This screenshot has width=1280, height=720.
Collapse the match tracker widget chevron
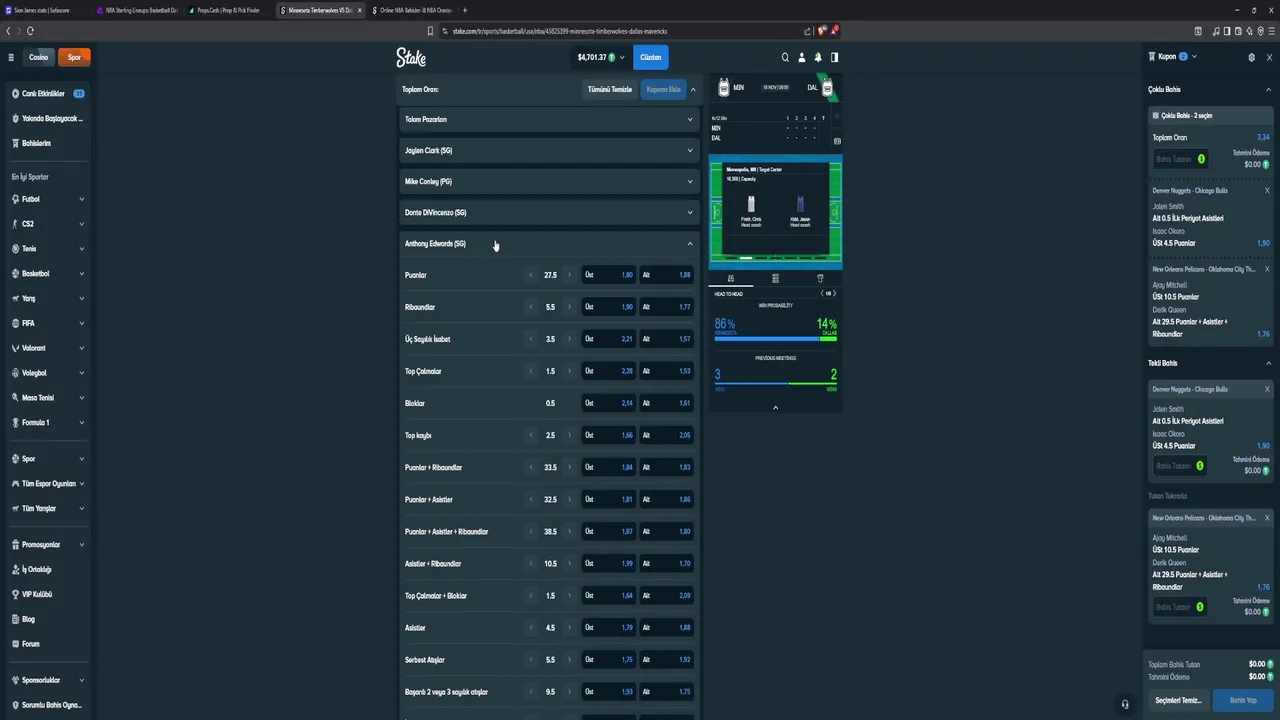coord(775,407)
